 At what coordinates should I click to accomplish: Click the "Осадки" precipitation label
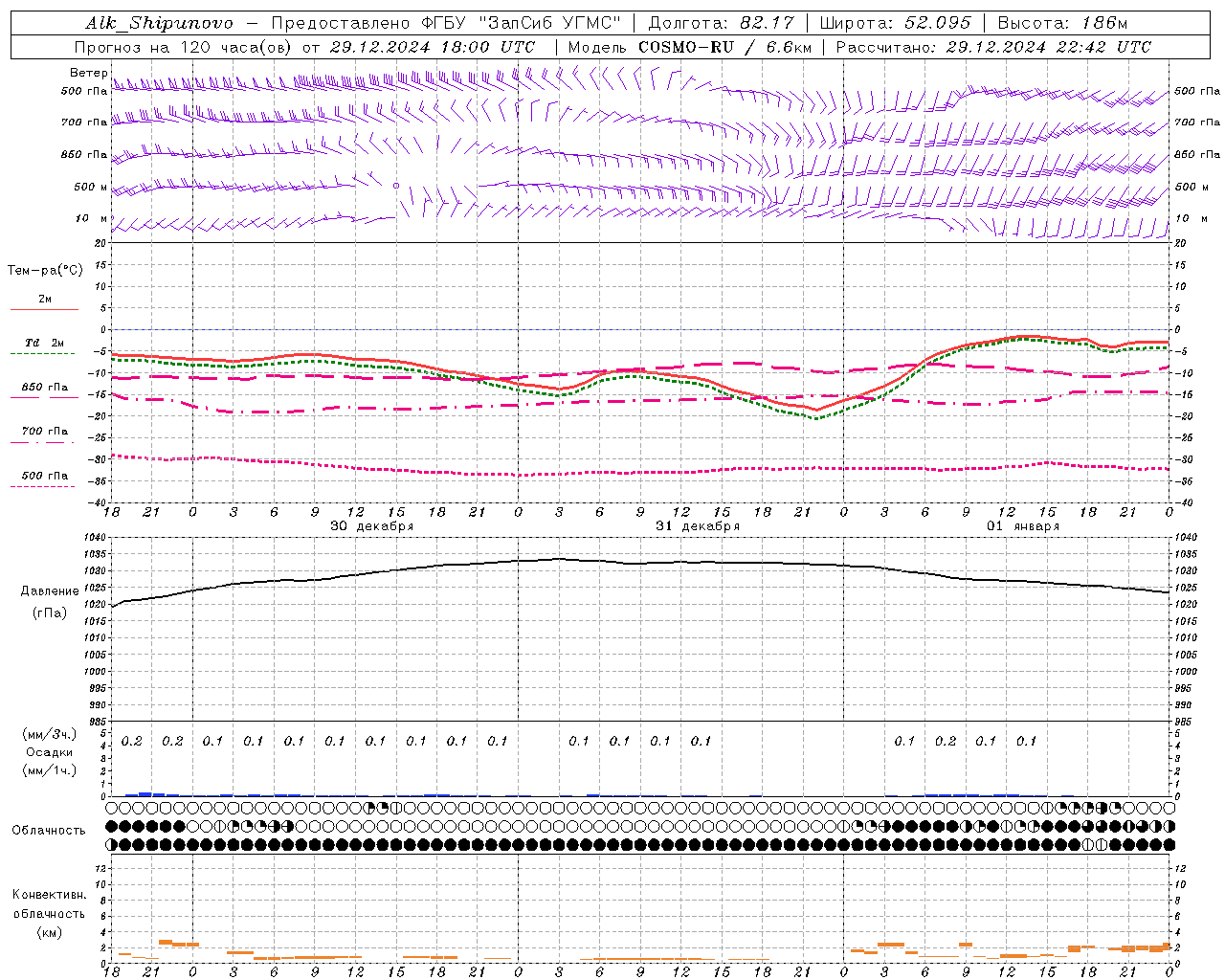(x=50, y=752)
